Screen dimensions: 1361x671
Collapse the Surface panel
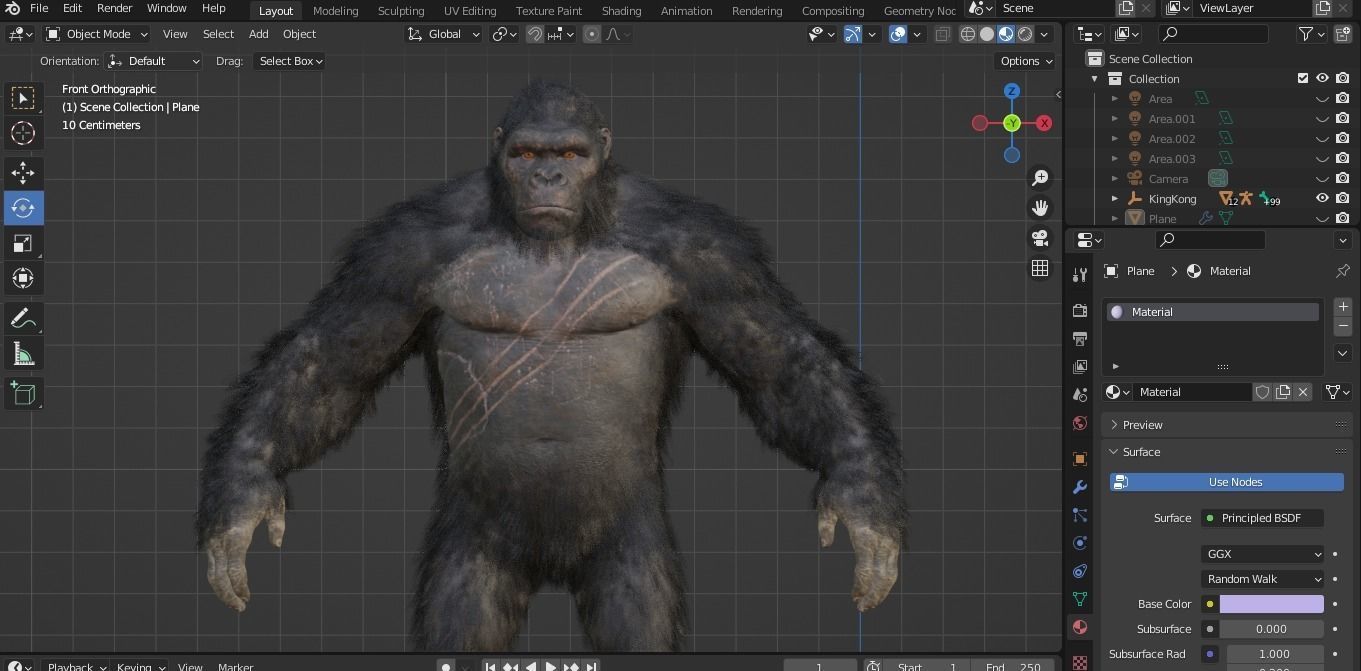coord(1114,452)
